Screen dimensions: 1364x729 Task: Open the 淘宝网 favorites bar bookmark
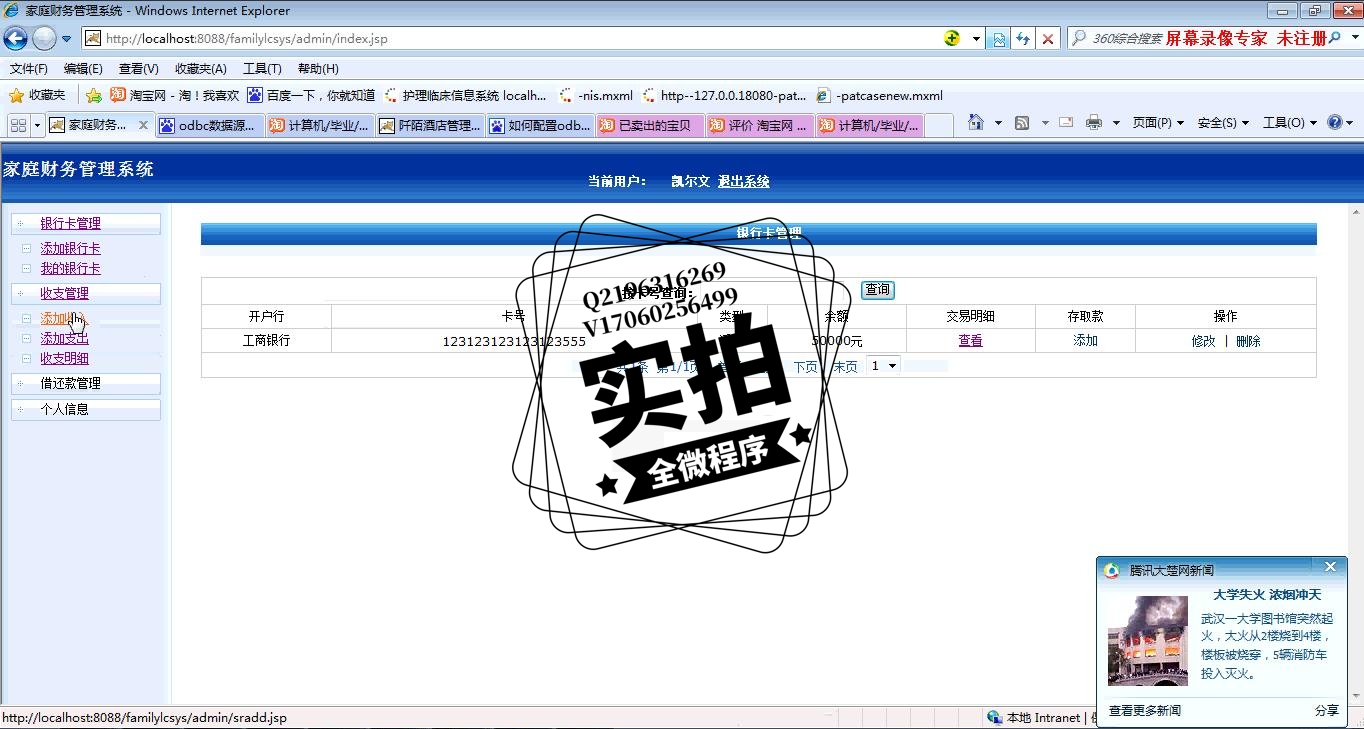tap(174, 96)
